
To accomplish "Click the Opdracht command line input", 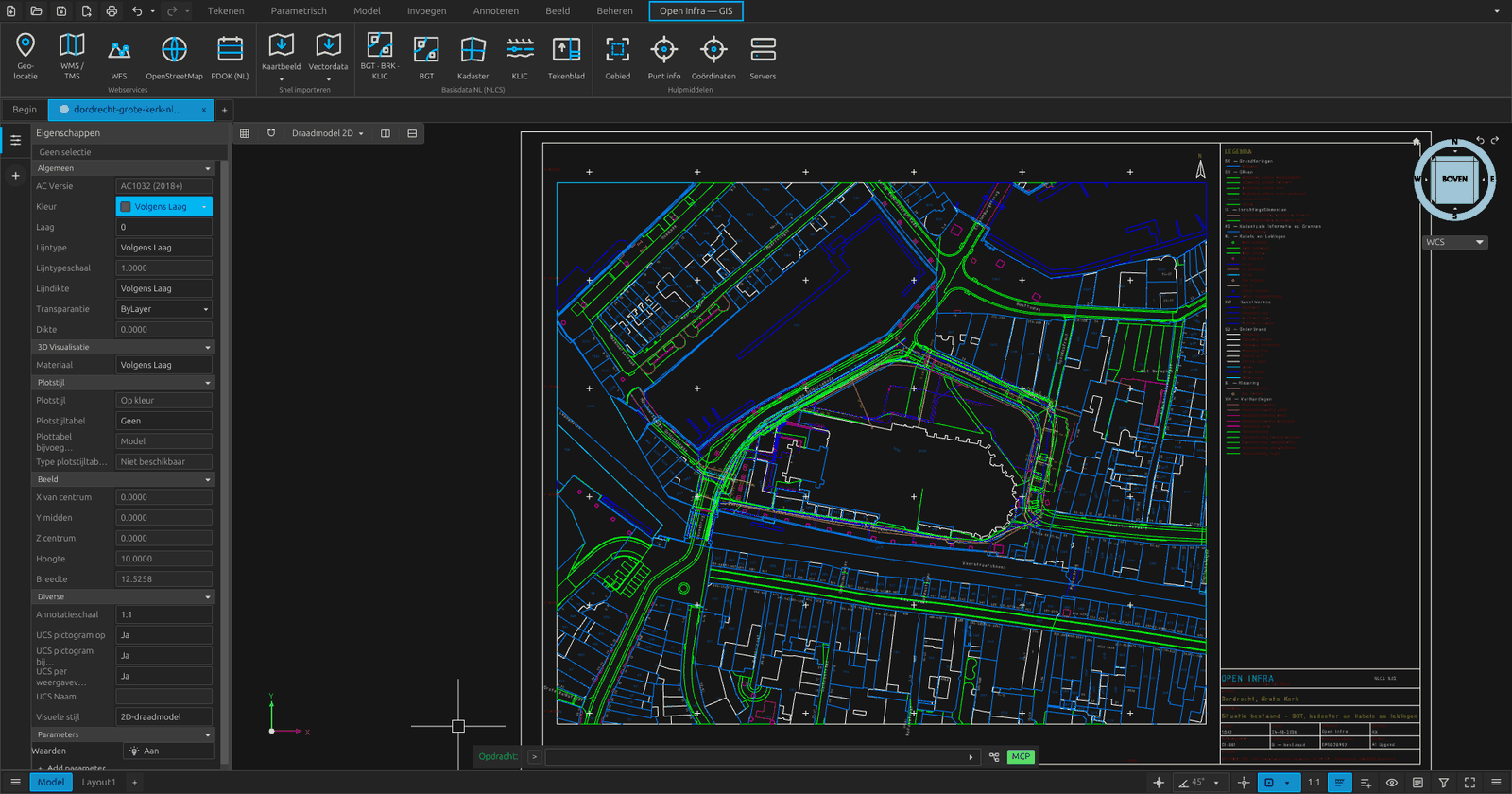I will tap(761, 757).
